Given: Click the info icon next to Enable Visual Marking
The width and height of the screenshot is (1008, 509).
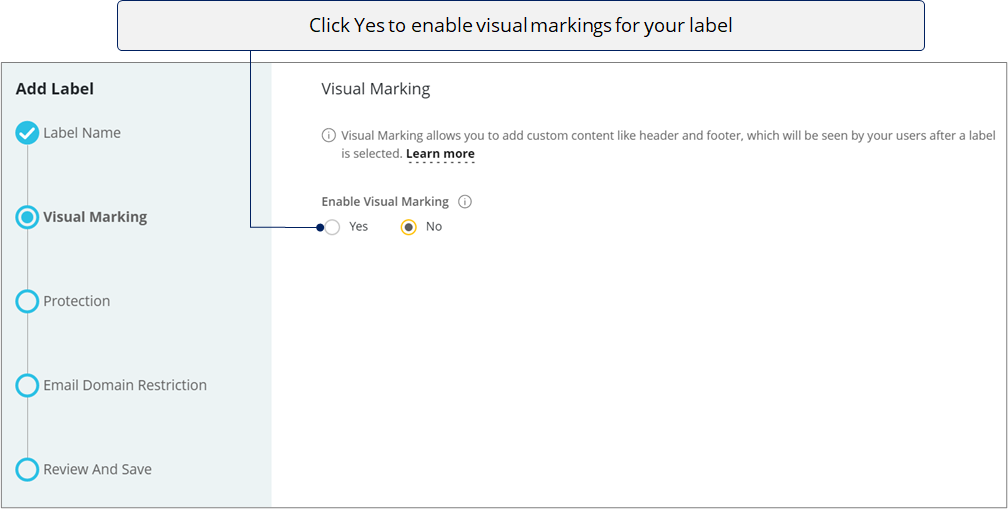Looking at the screenshot, I should tap(465, 202).
